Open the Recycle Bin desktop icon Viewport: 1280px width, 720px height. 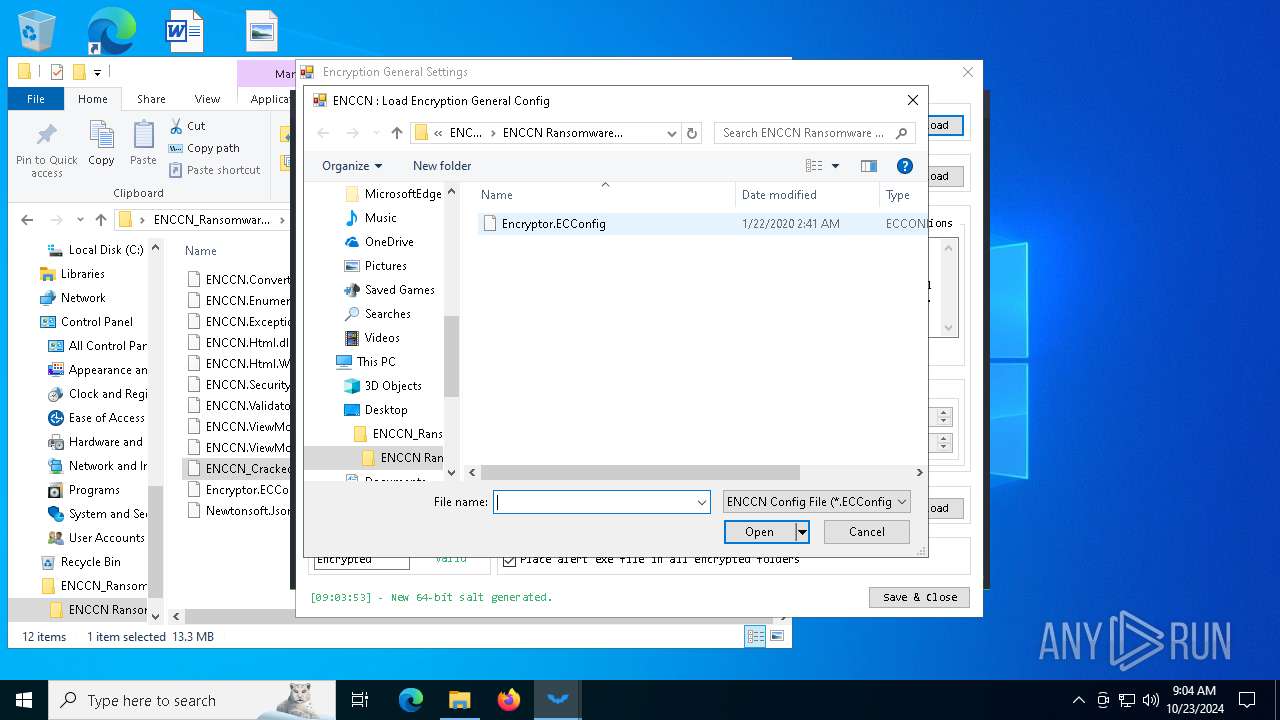37,31
